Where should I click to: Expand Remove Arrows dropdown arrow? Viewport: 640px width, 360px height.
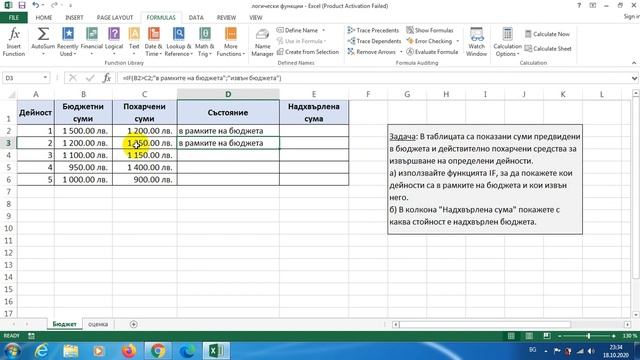coord(401,52)
